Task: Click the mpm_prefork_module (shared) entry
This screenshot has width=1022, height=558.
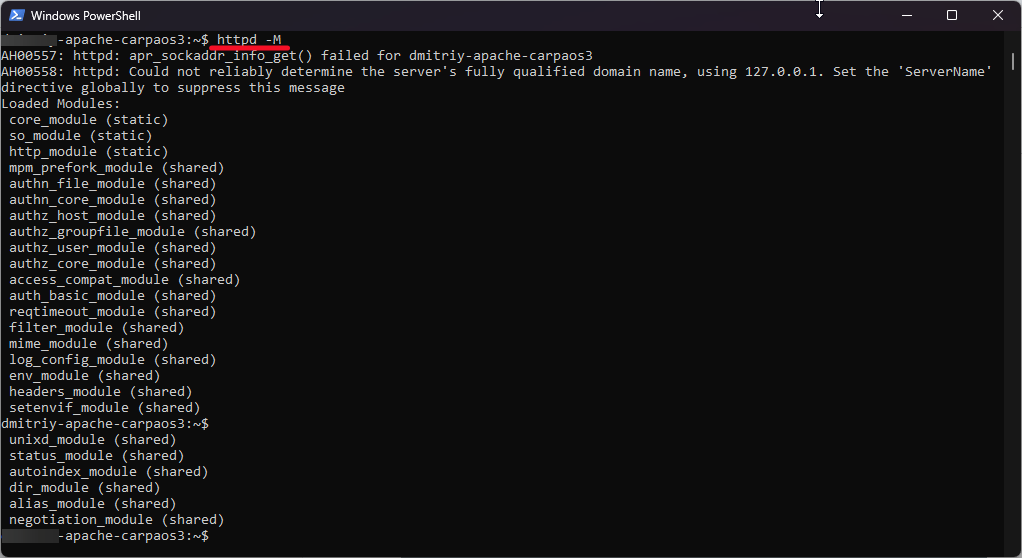Action: [116, 168]
